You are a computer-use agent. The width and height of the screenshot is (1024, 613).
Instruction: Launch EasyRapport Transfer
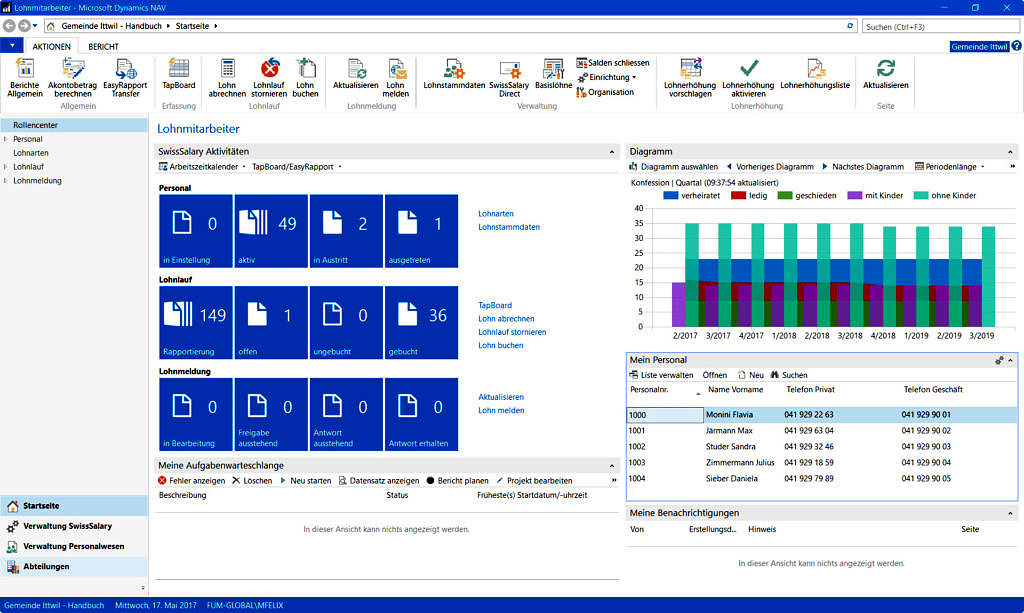tap(125, 77)
